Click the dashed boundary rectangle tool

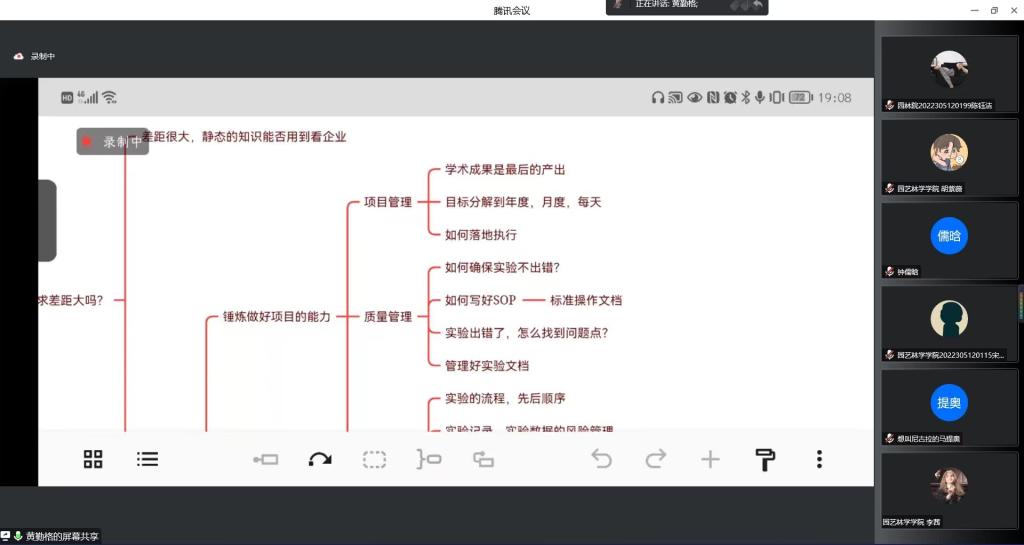point(374,459)
